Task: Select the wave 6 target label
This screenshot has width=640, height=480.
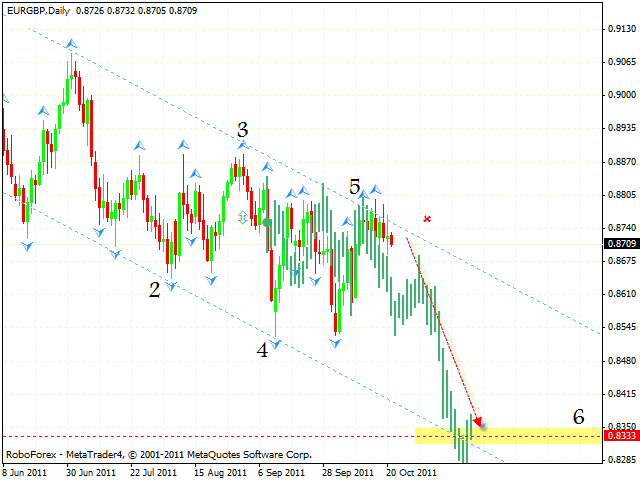Action: pos(578,416)
